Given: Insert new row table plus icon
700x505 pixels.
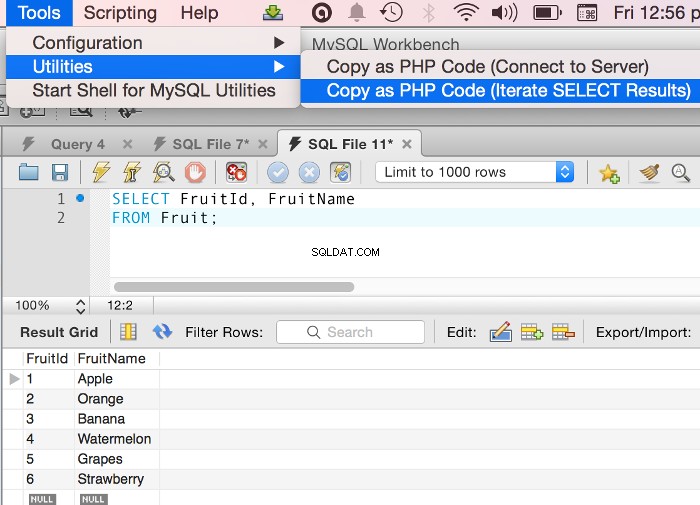Looking at the screenshot, I should 532,332.
